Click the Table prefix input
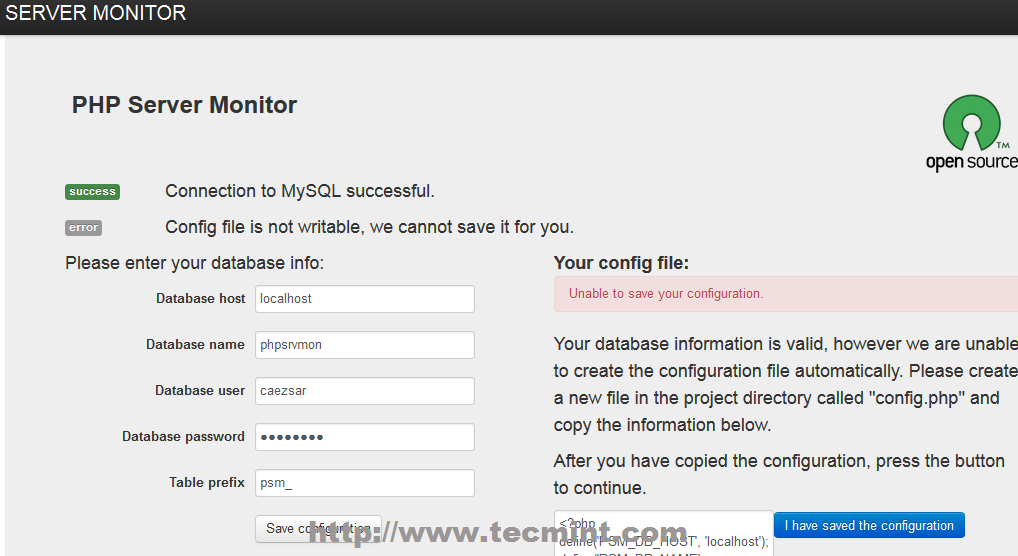Image resolution: width=1018 pixels, height=556 pixels. pos(364,483)
